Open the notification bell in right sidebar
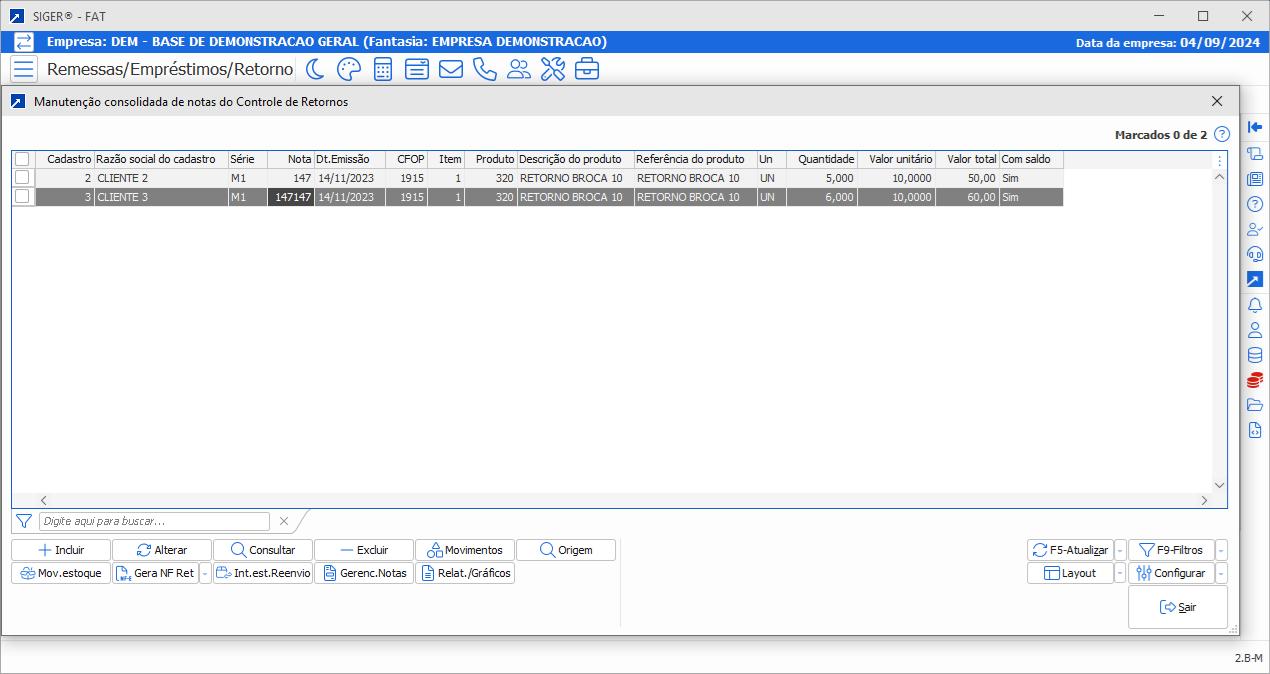The height and width of the screenshot is (674, 1270). (1255, 305)
